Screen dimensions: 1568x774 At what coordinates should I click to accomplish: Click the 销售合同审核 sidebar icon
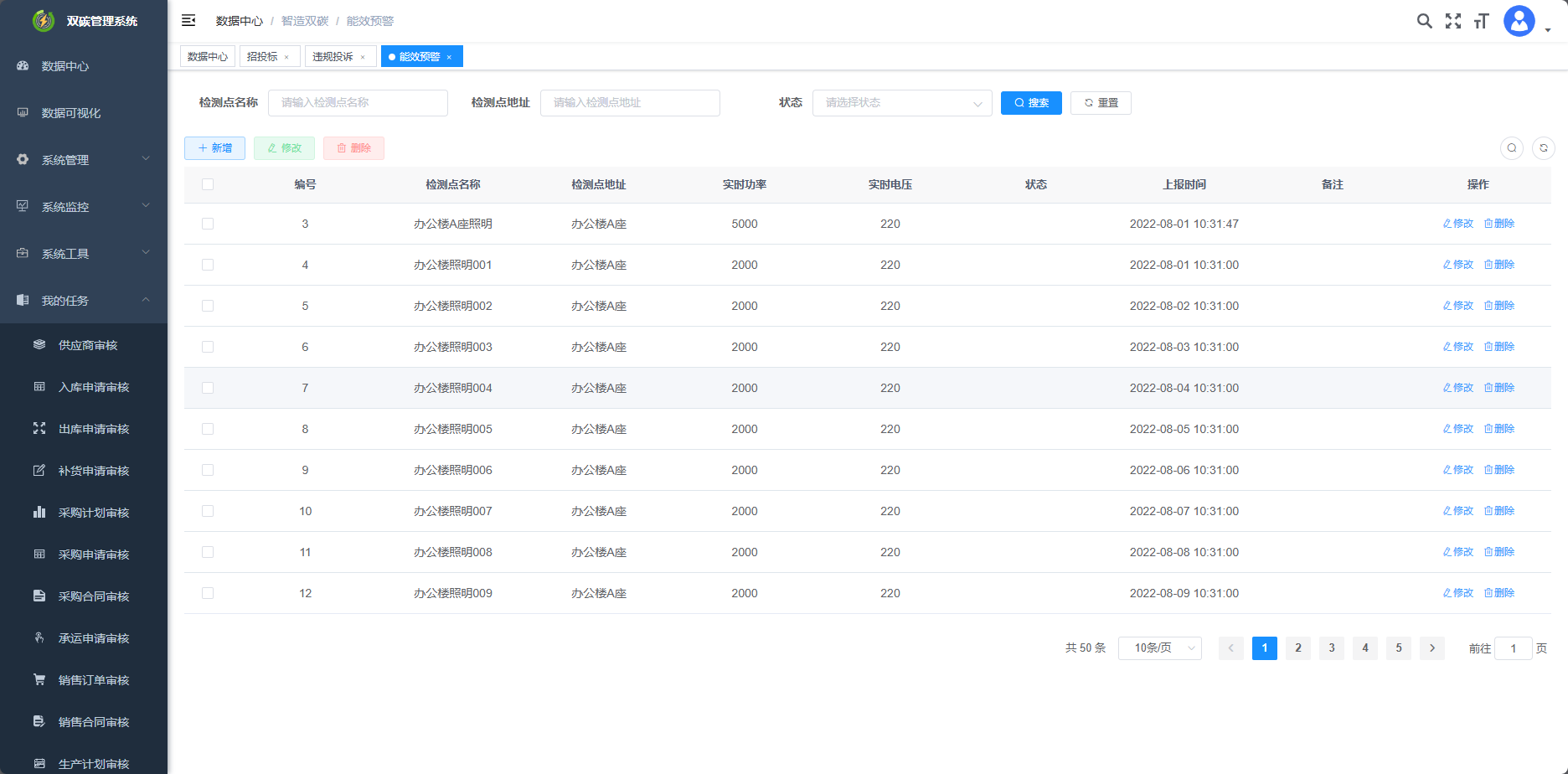39,721
